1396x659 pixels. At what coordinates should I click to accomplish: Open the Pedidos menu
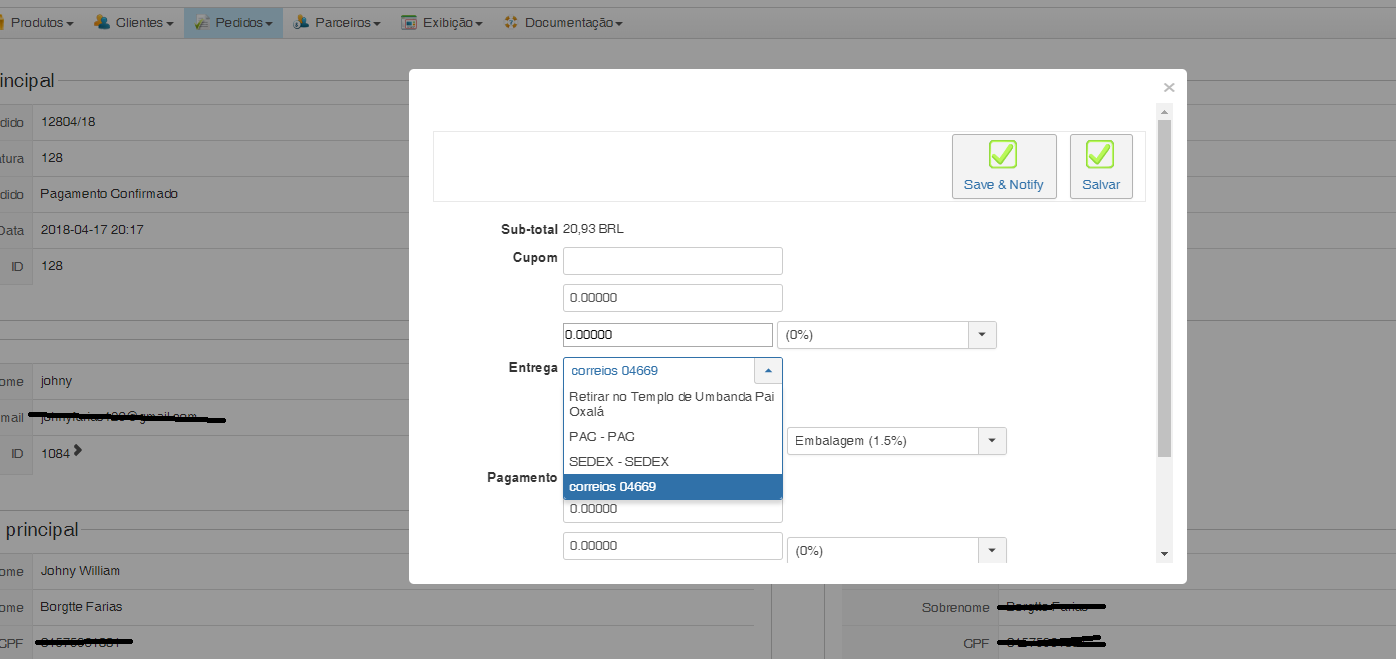pyautogui.click(x=233, y=22)
